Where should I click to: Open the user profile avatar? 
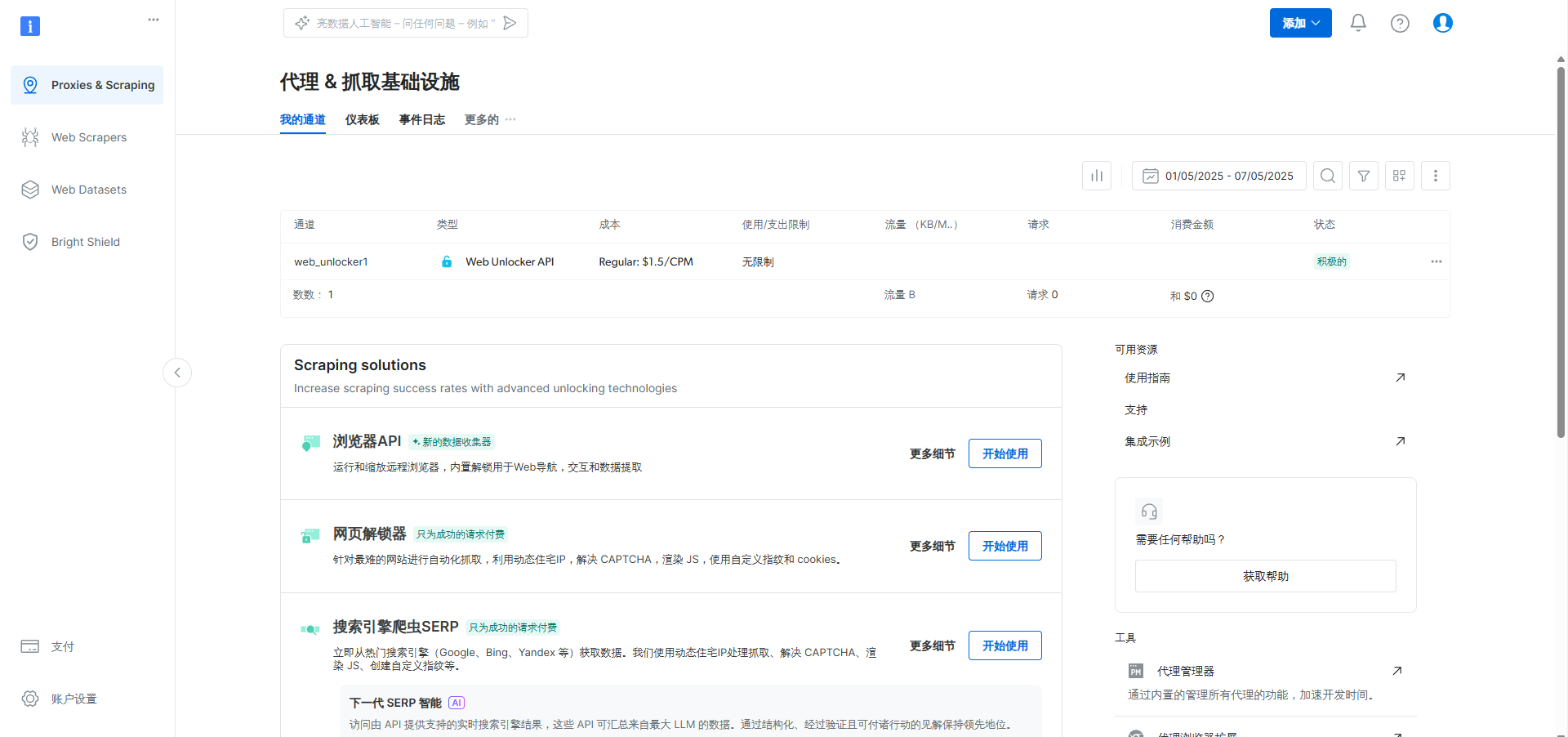[x=1443, y=23]
